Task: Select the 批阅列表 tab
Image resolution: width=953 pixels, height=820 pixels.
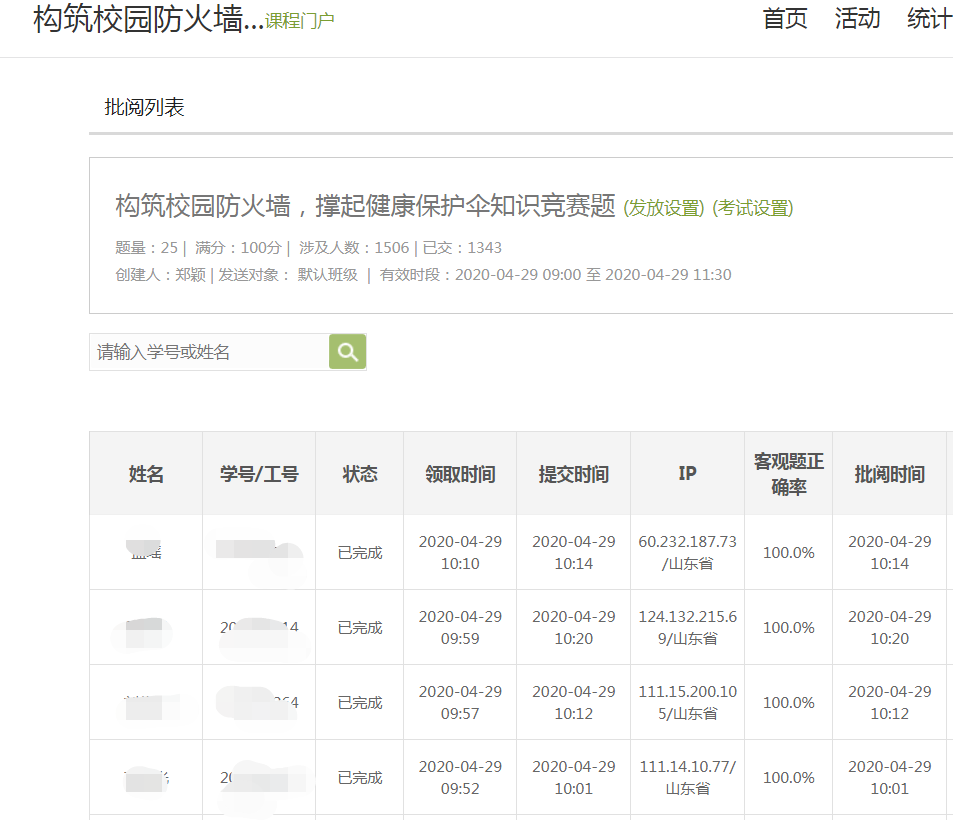Action: click(x=145, y=108)
